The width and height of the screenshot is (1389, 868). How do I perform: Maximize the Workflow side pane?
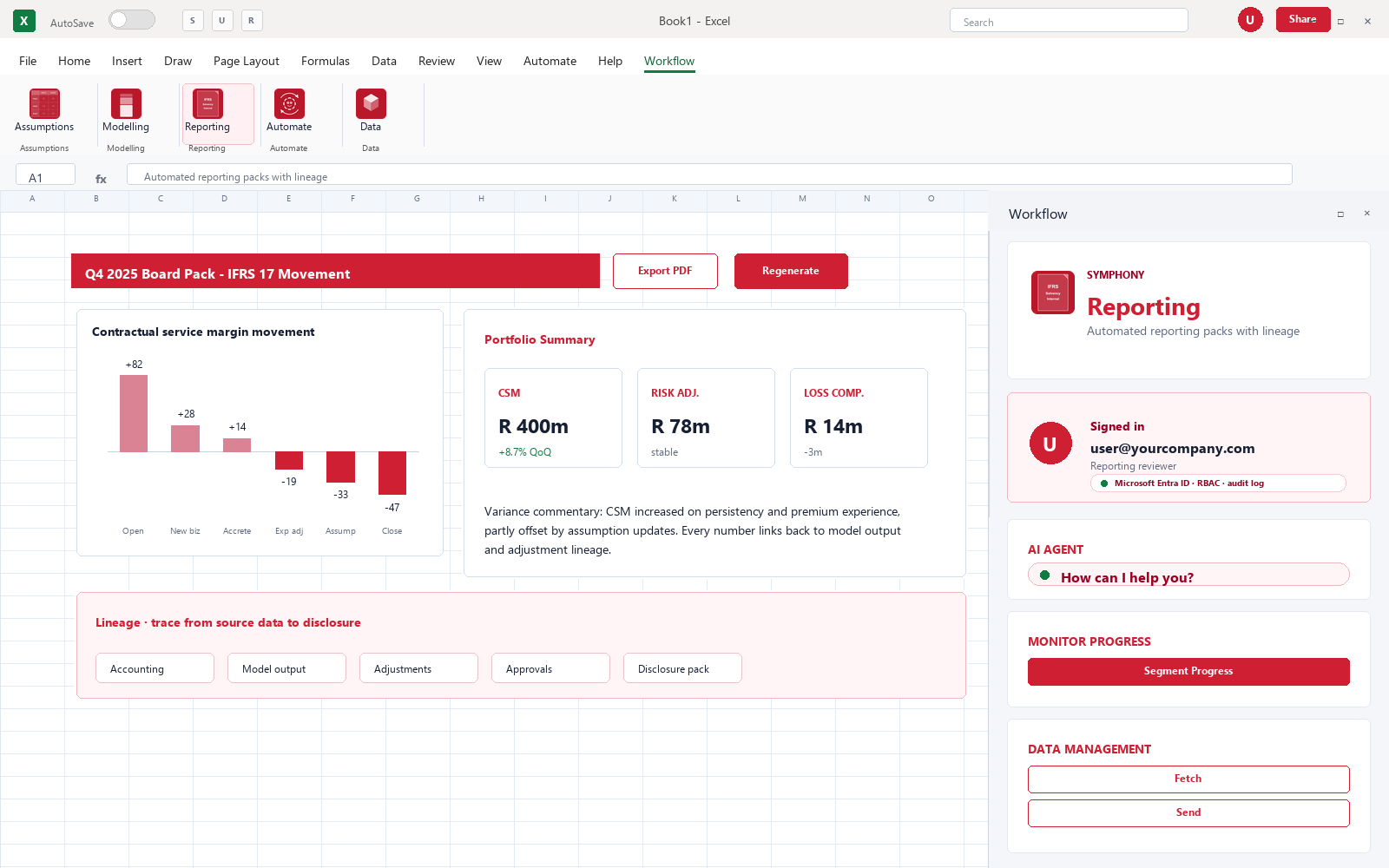pyautogui.click(x=1340, y=214)
